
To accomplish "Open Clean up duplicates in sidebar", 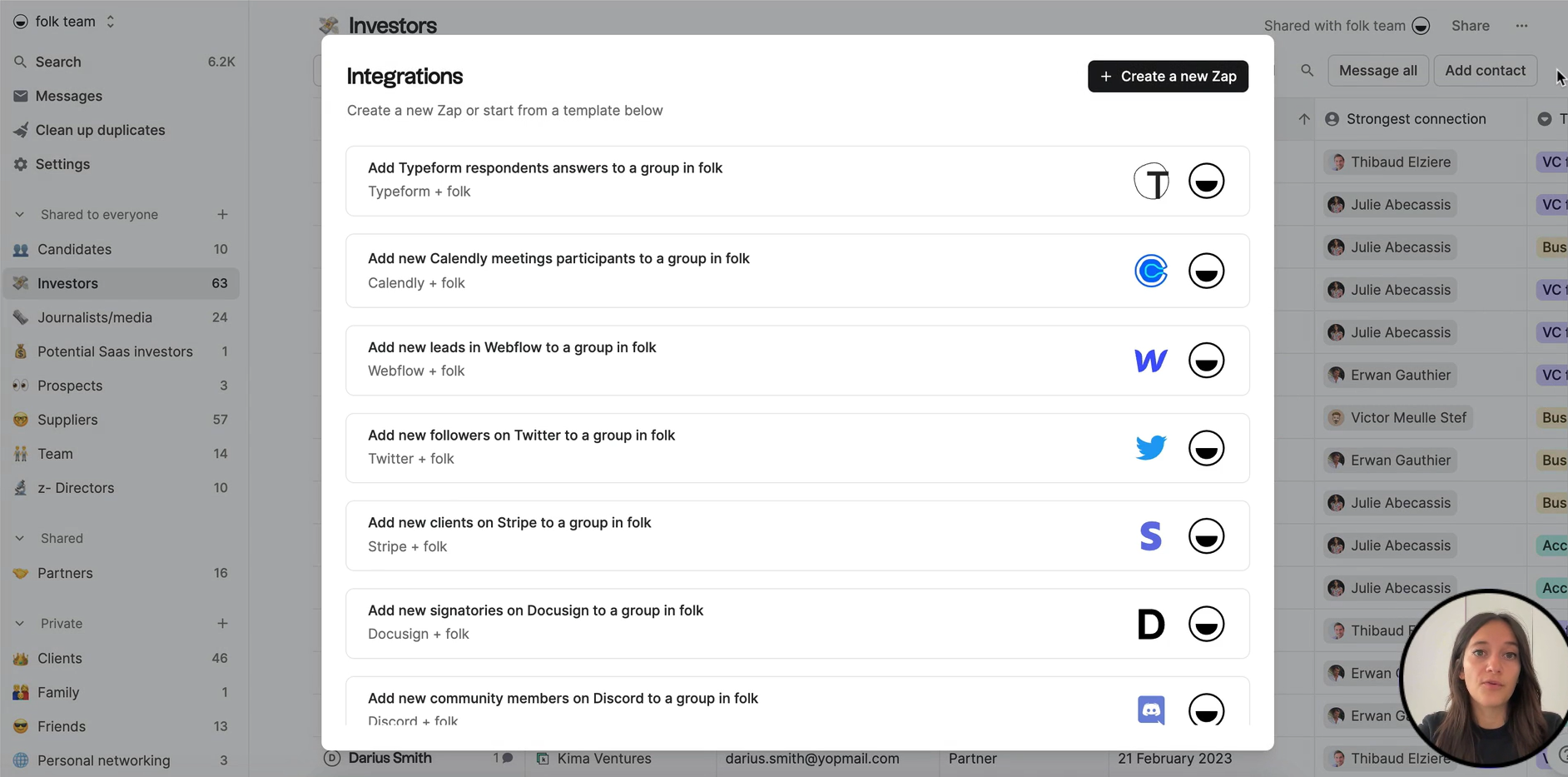I will click(100, 130).
